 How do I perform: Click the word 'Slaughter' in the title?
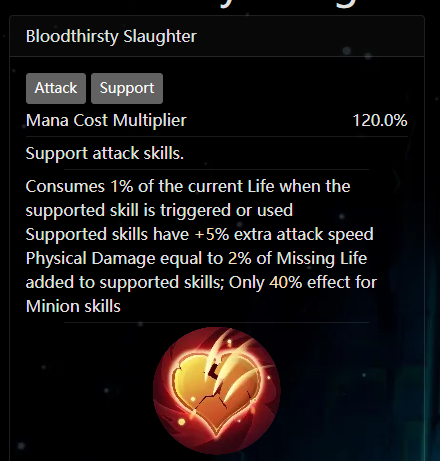click(160, 36)
